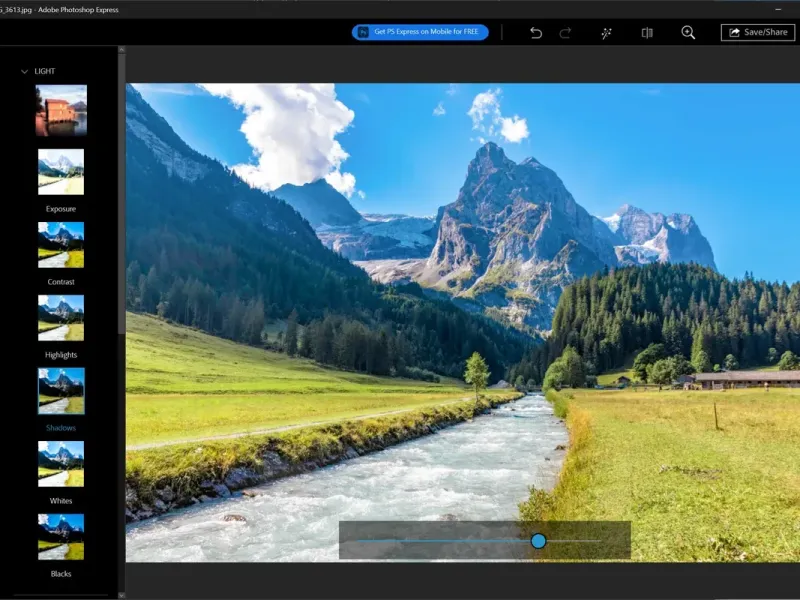The width and height of the screenshot is (800, 600).
Task: Click the Shadows label text
Action: 61,428
